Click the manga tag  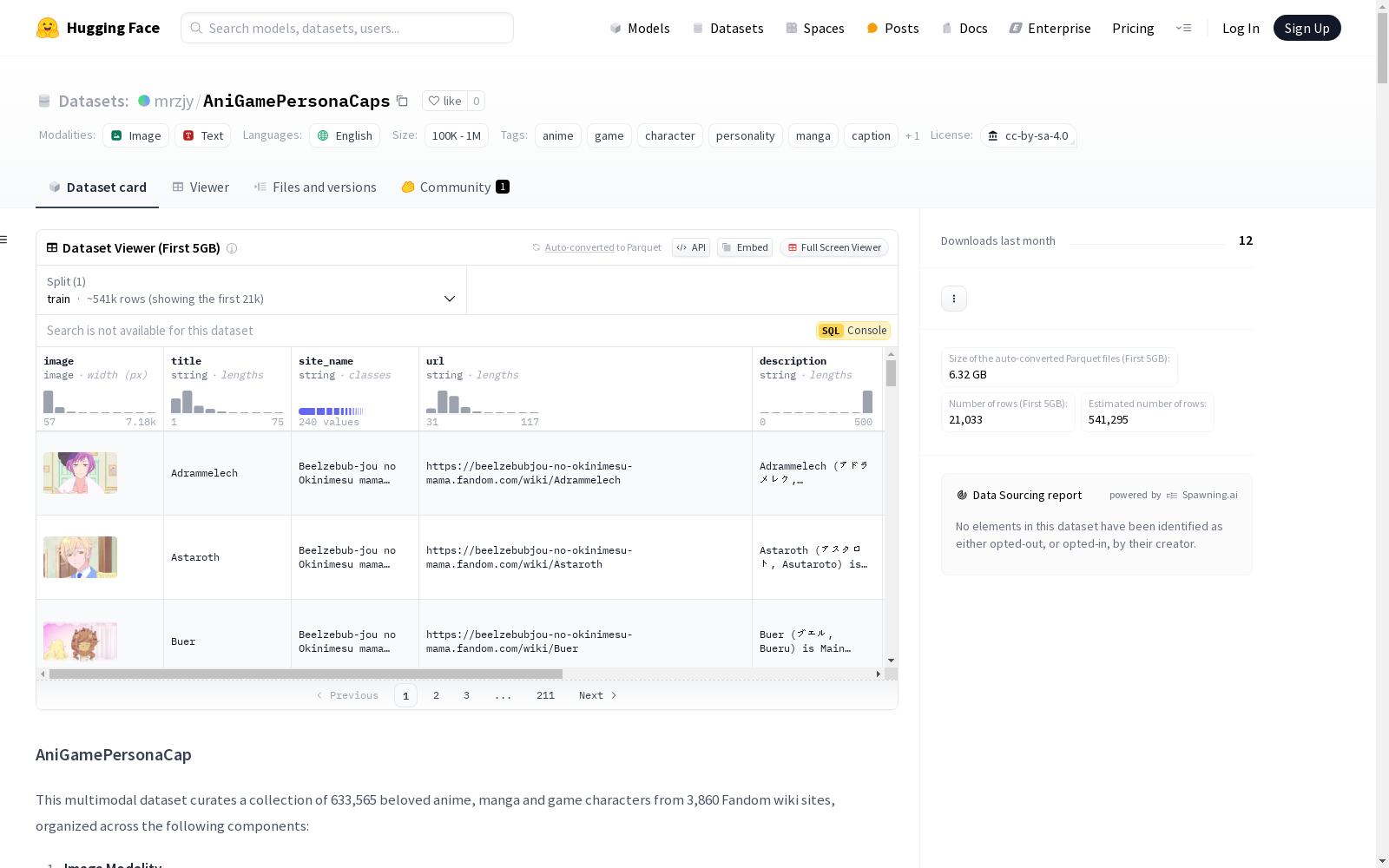[x=813, y=135]
